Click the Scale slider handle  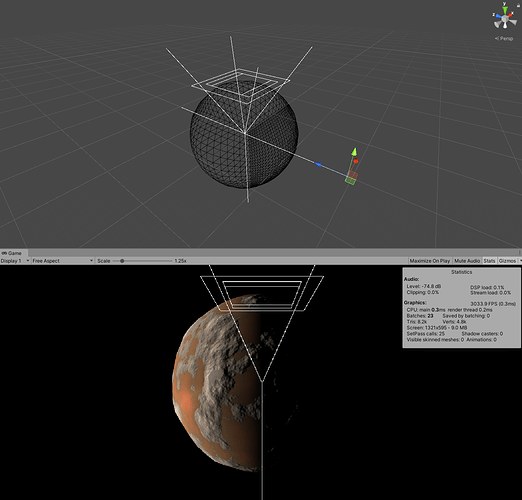click(122, 261)
